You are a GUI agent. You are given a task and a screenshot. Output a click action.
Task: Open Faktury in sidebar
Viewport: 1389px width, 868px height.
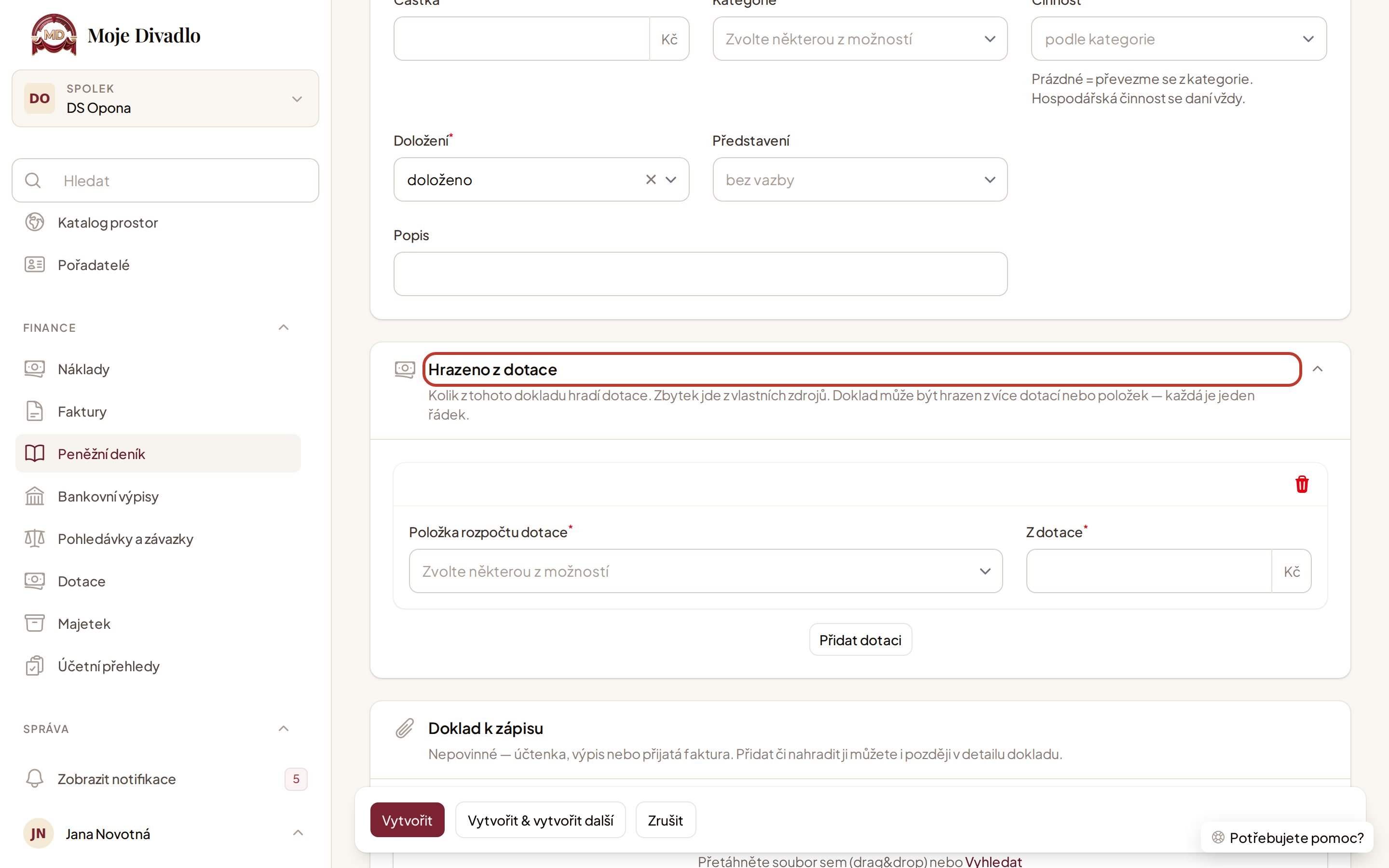(158, 411)
